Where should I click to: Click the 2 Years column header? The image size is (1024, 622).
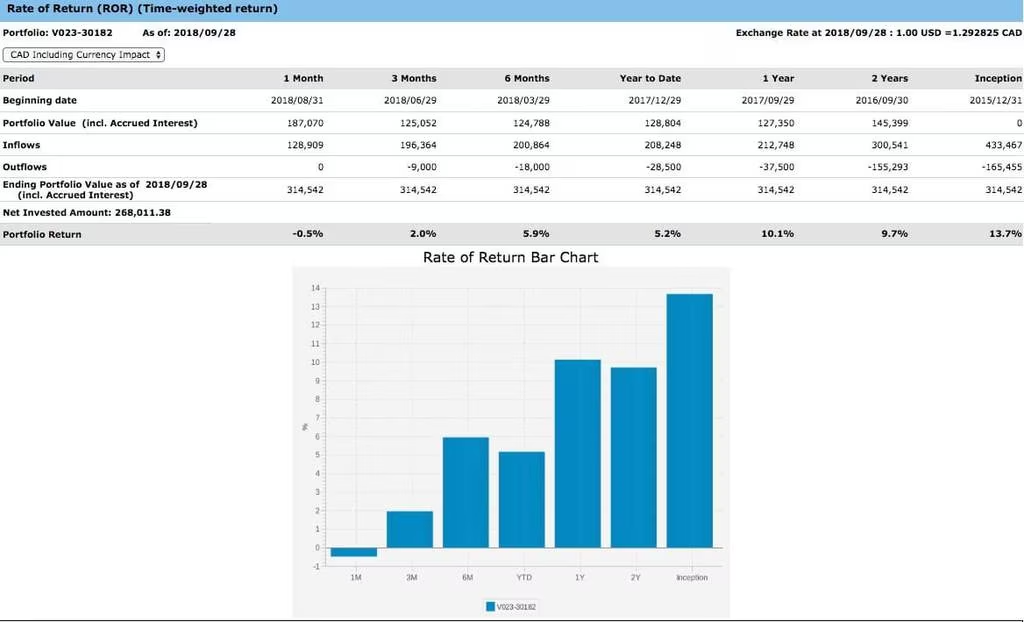point(888,78)
